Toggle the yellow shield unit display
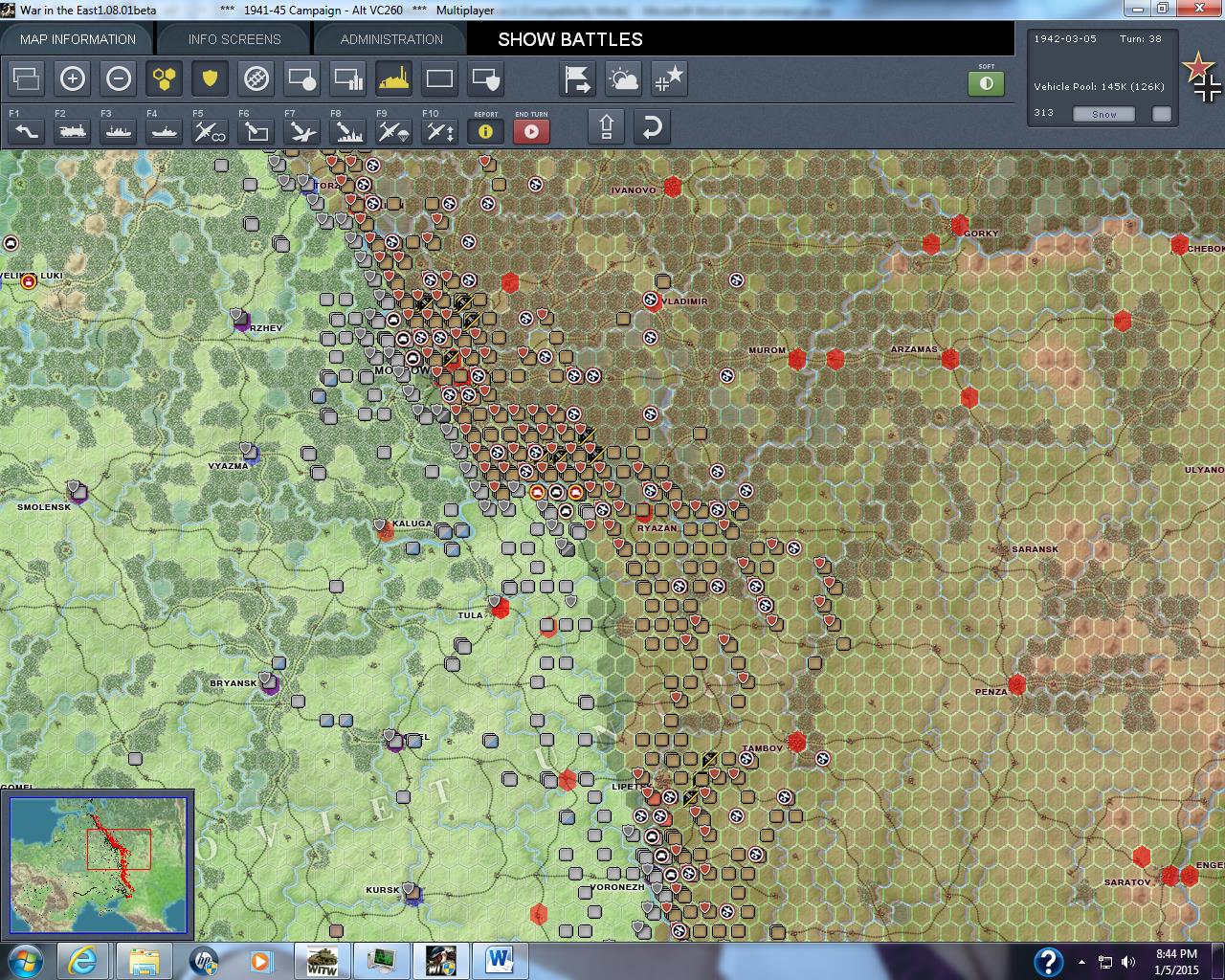This screenshot has width=1225, height=980. pos(210,78)
